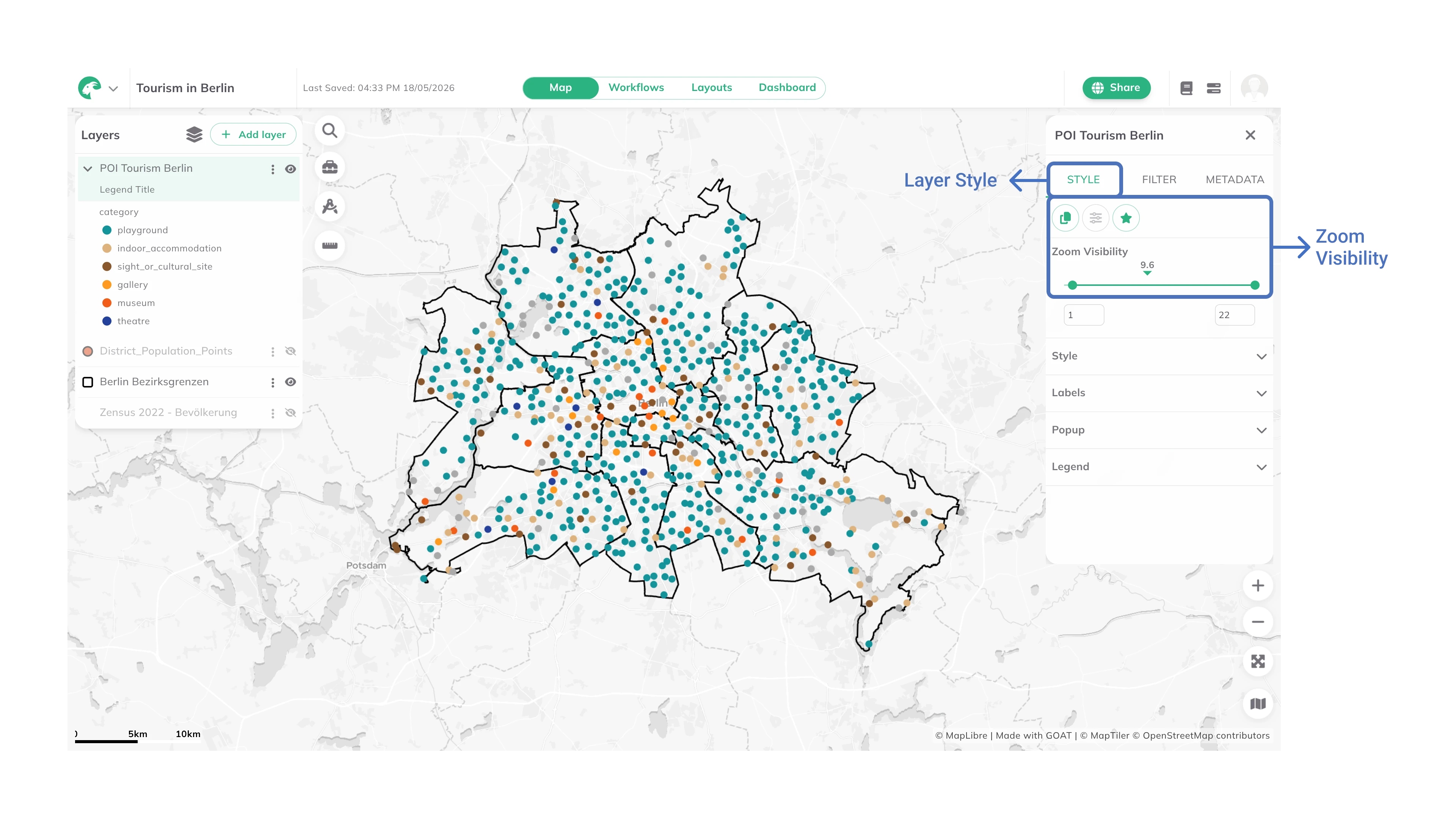
Task: Expand the Legend section
Action: click(x=1159, y=467)
